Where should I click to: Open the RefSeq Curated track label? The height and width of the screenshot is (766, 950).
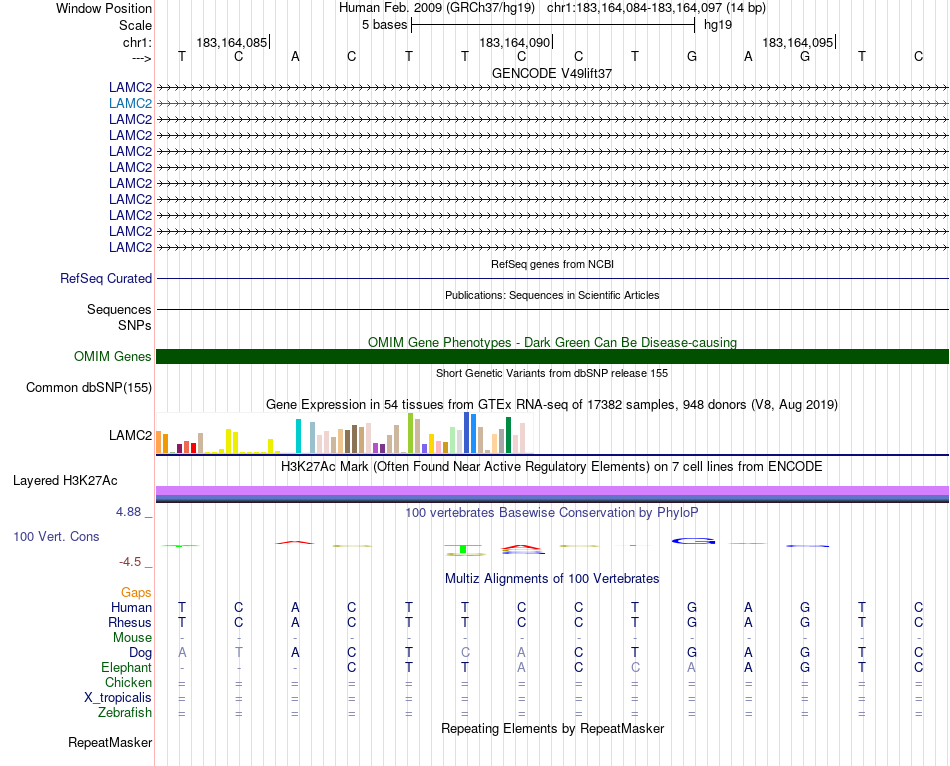click(x=106, y=279)
